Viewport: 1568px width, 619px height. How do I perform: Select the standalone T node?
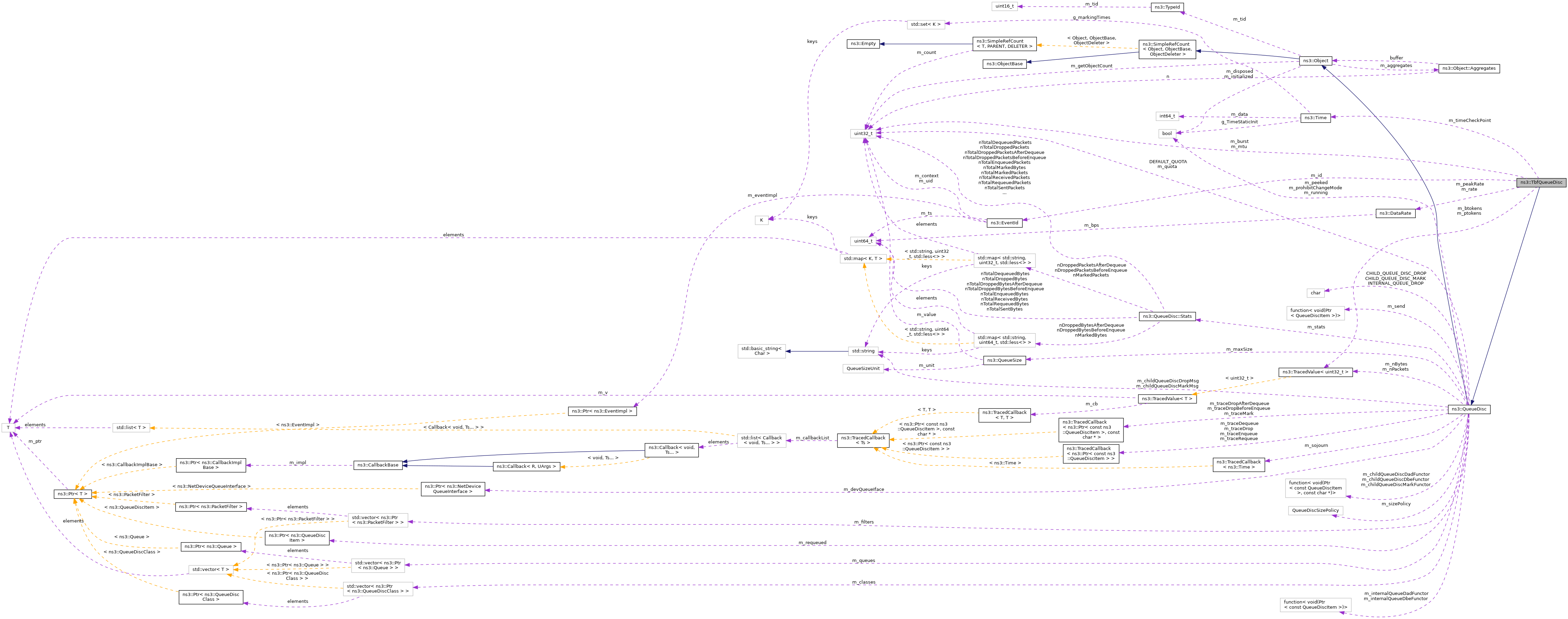click(x=9, y=428)
